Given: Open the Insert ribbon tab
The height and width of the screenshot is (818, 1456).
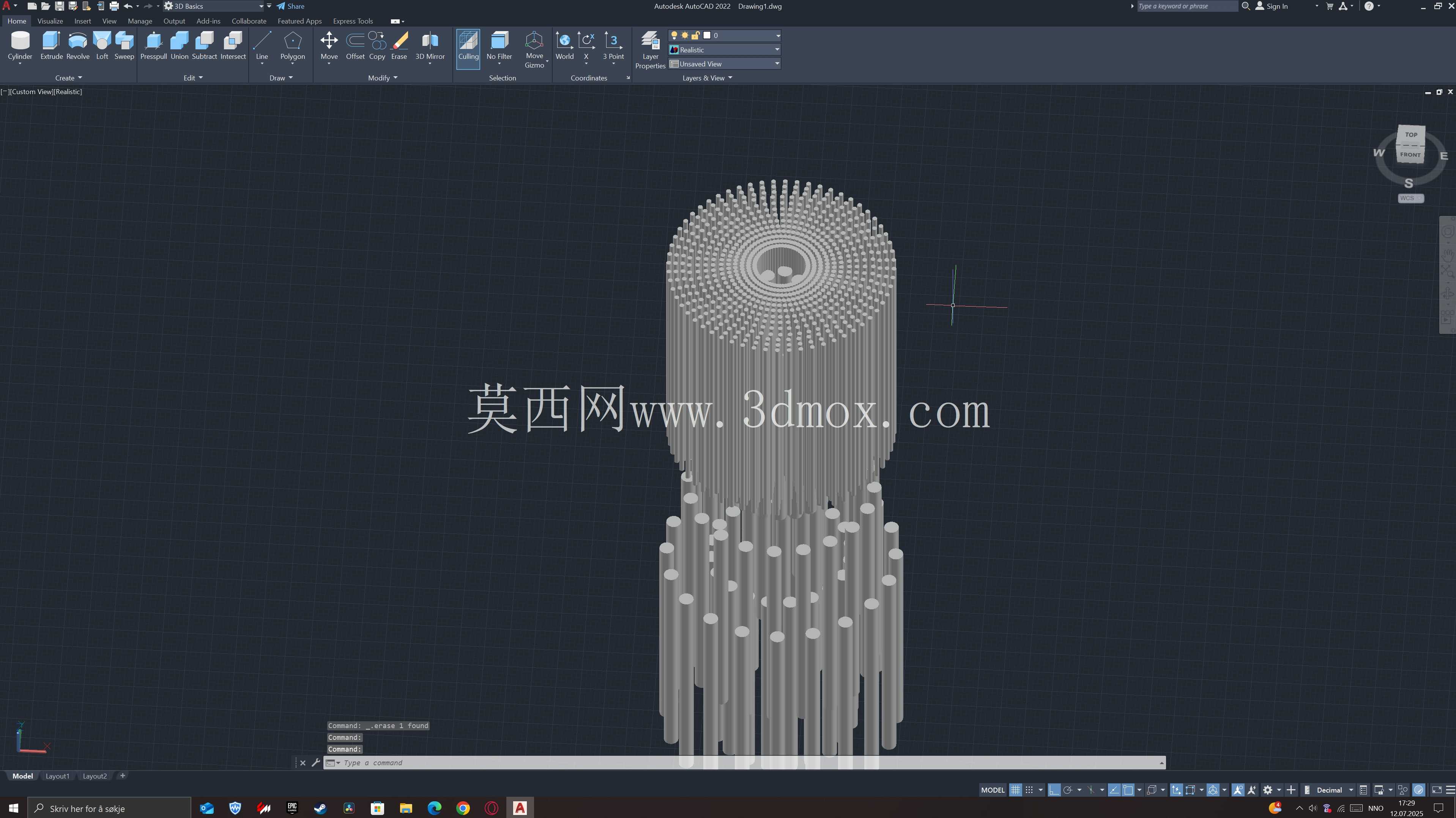Looking at the screenshot, I should click(82, 21).
